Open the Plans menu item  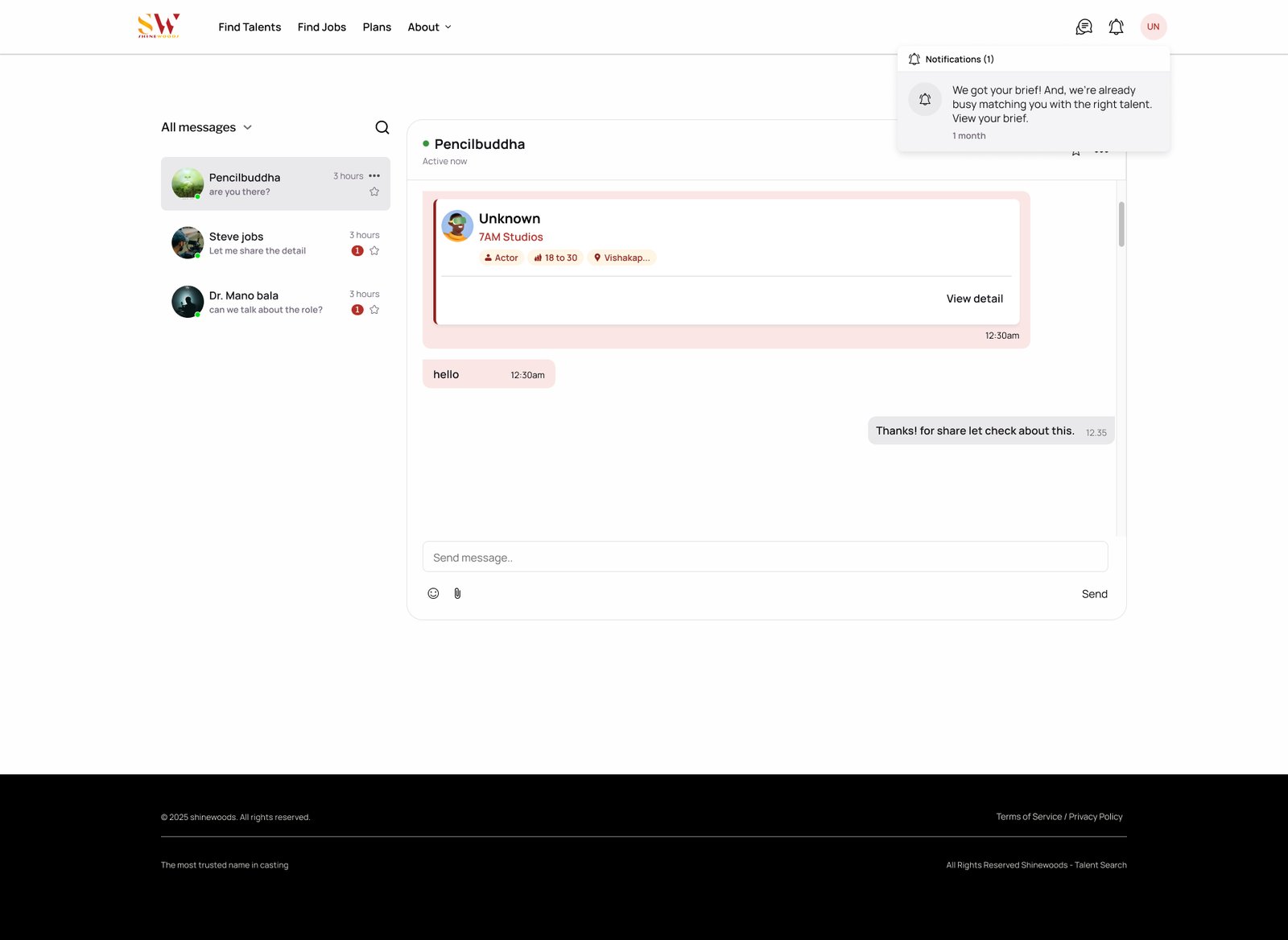377,27
